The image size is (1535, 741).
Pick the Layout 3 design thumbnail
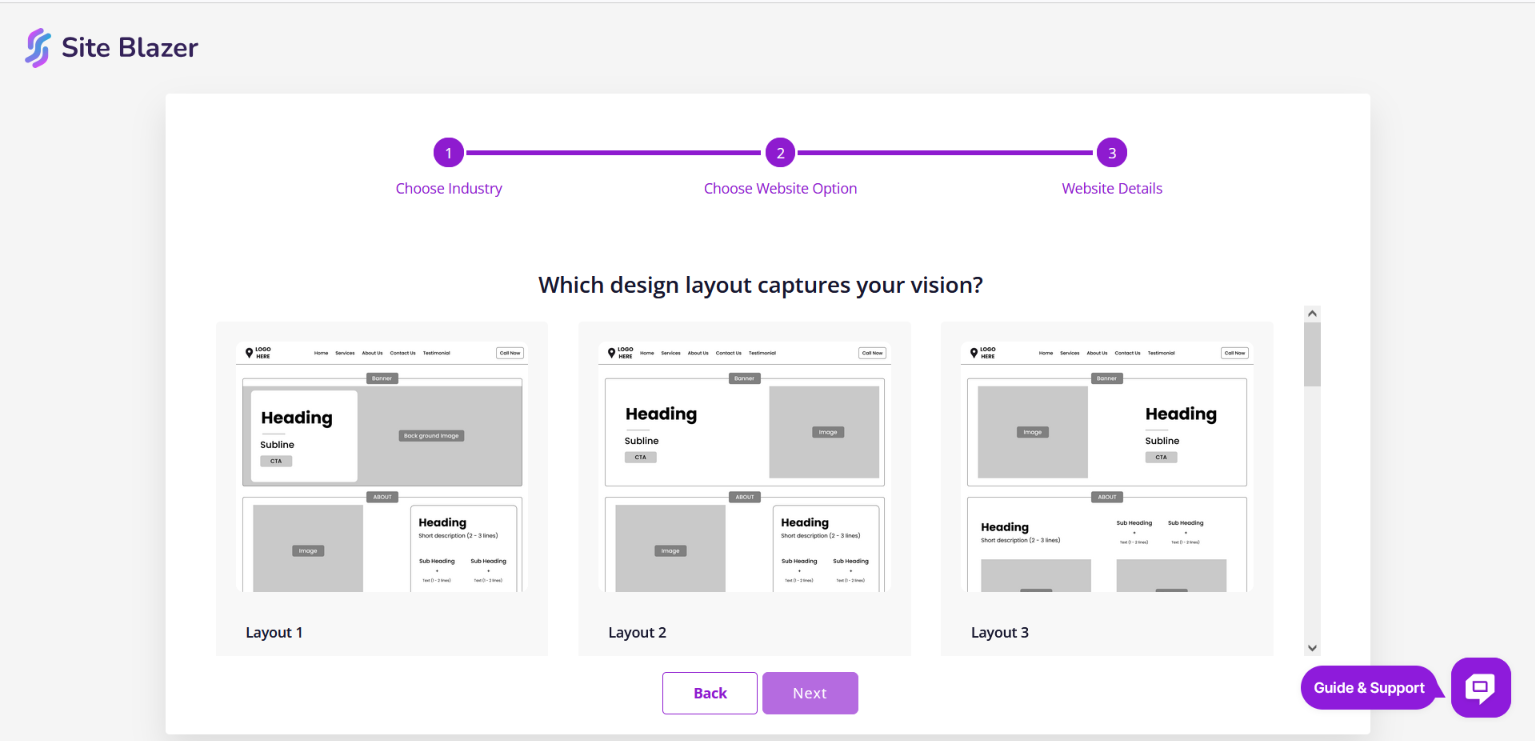[1106, 467]
